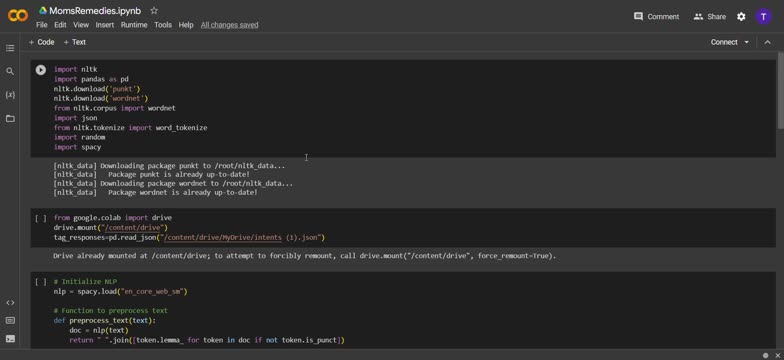This screenshot has height=360, width=784.
Task: Open the Variables {x} panel
Action: (10, 94)
